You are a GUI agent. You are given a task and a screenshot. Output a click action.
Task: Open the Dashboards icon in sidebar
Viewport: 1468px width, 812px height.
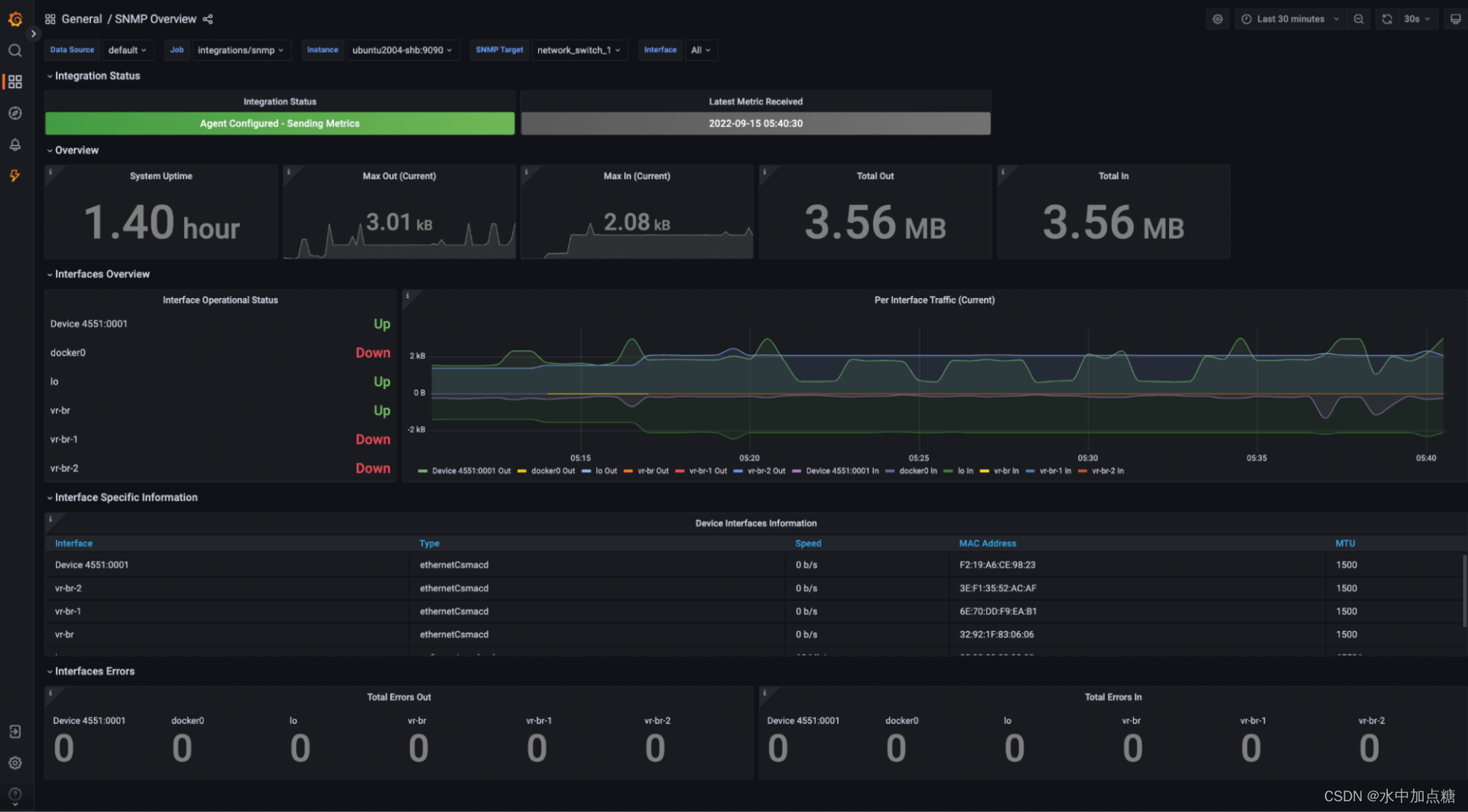(15, 82)
